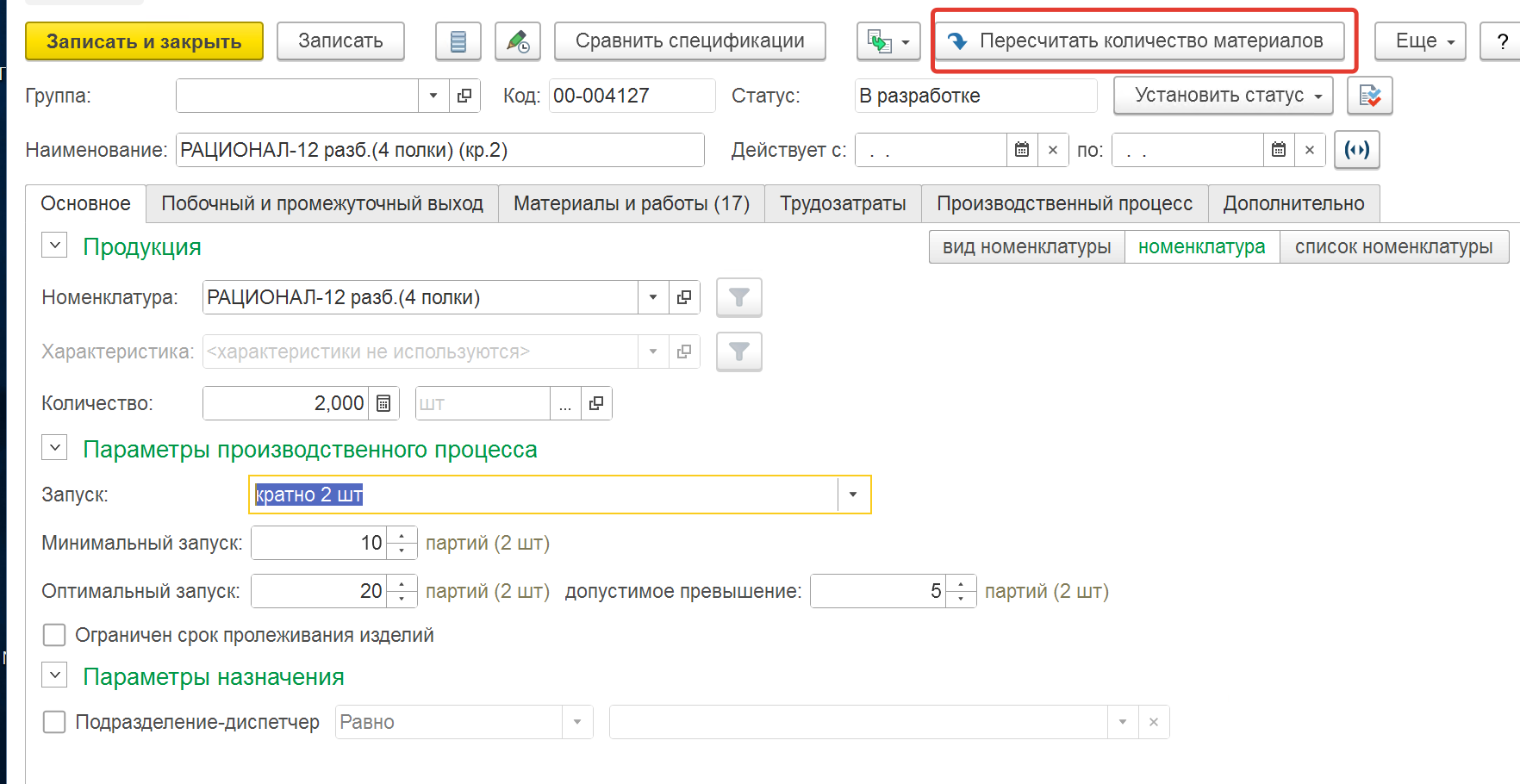1520x784 pixels.
Task: Check the Подразделение-диспетчер checkbox
Action: [54, 722]
